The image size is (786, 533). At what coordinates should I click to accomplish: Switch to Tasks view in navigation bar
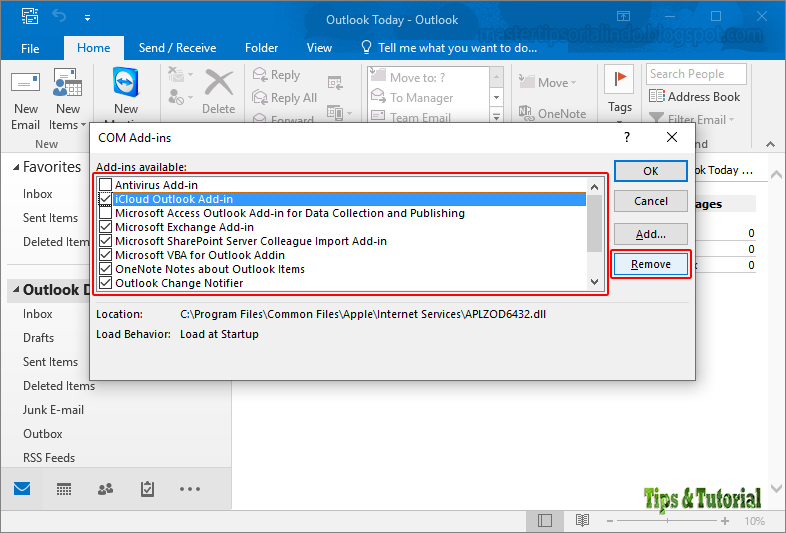(x=147, y=489)
